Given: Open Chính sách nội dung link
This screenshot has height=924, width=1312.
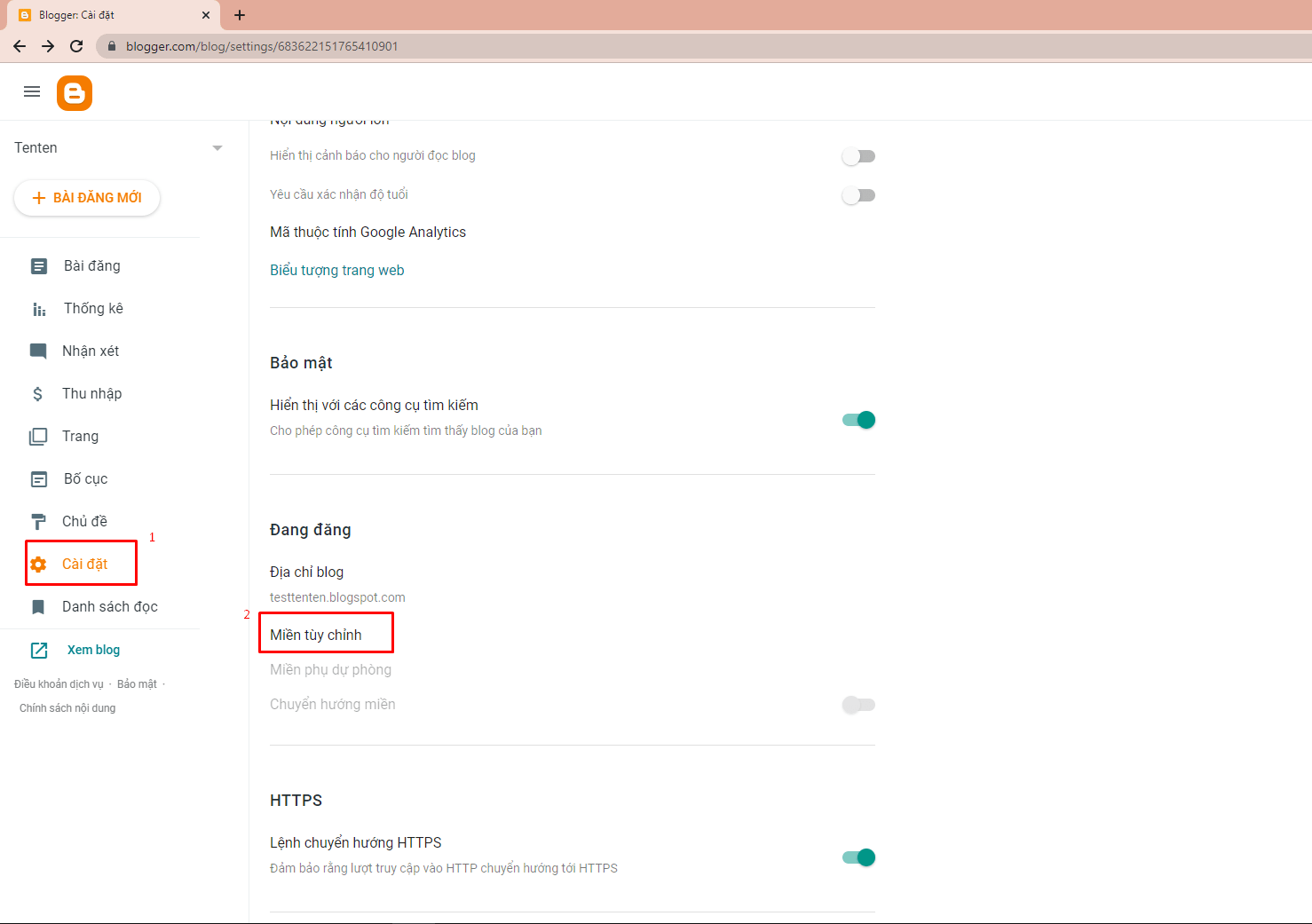Looking at the screenshot, I should pos(67,708).
